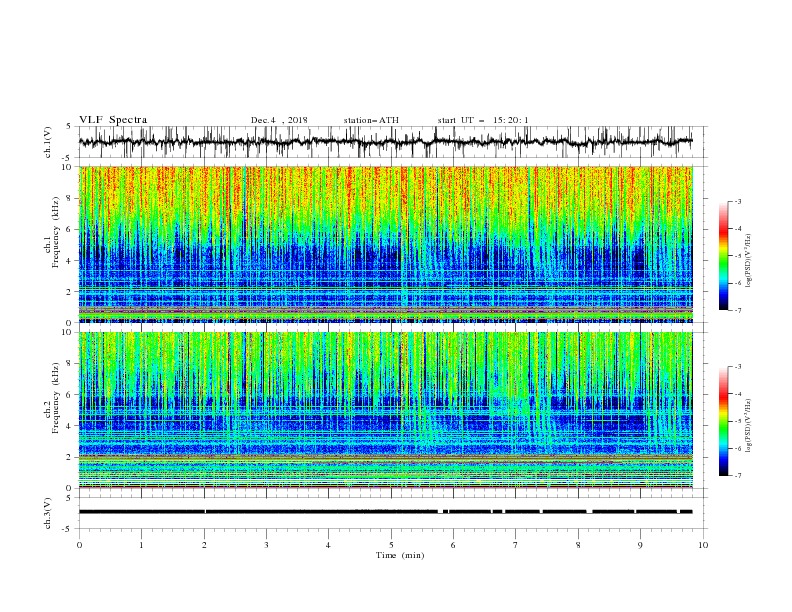This screenshot has width=792, height=612.
Task: Click time axis tick label "6"
Action: (453, 545)
